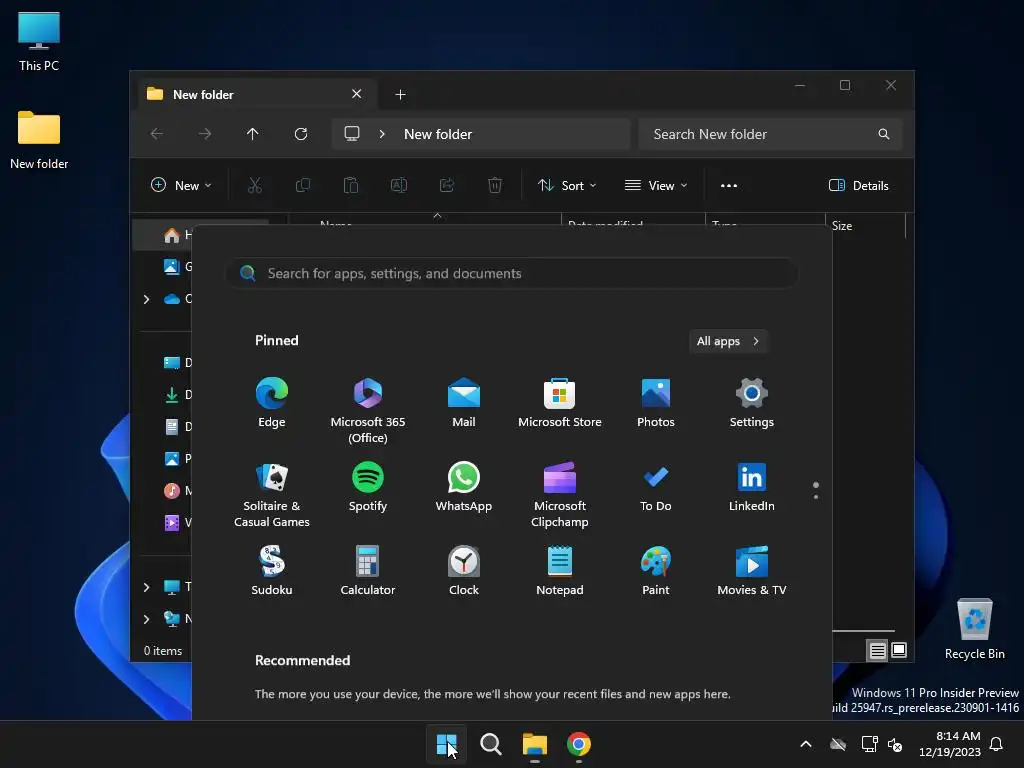Click the Search New folder box
This screenshot has height=768, width=1024.
click(771, 134)
